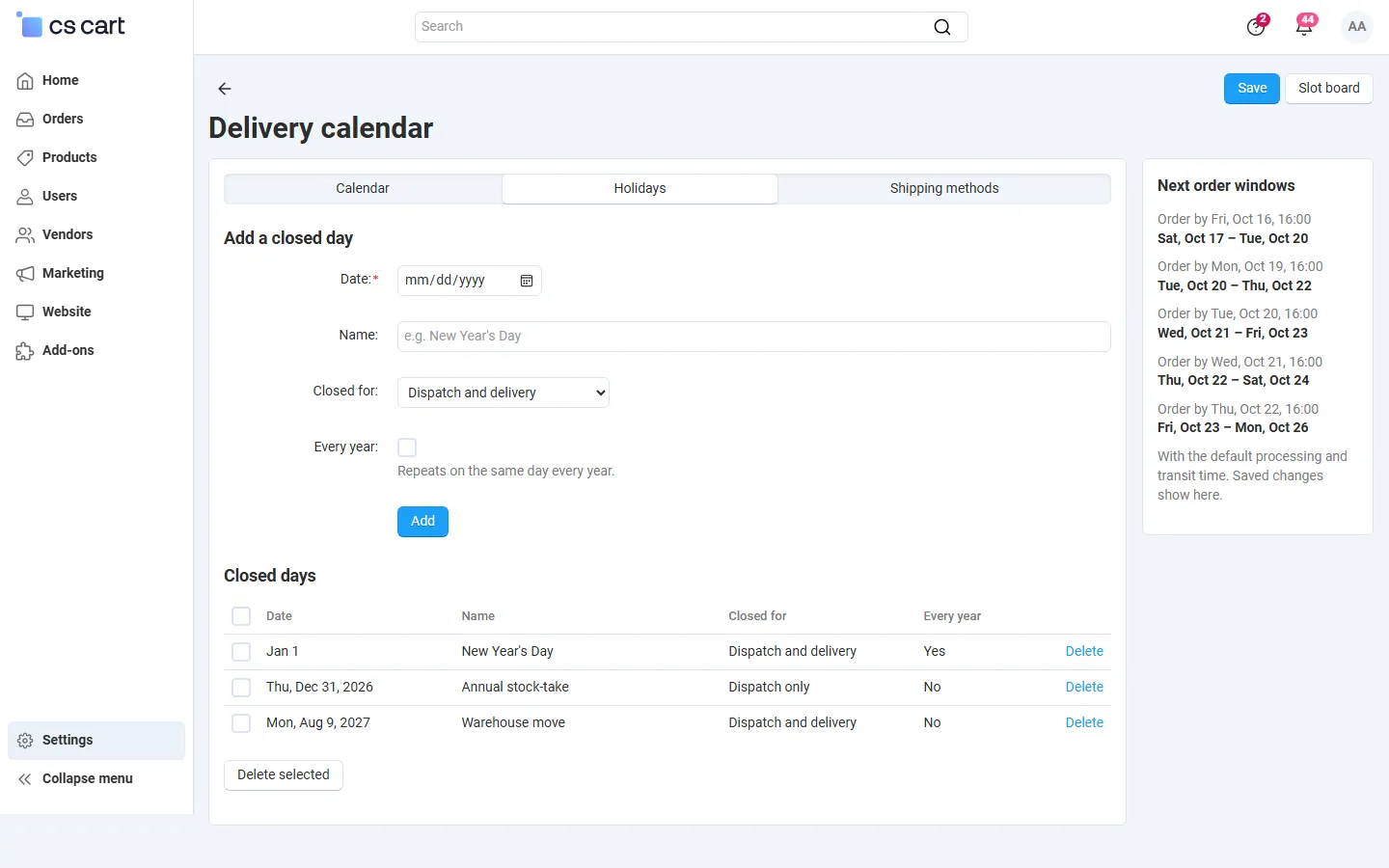Image resolution: width=1389 pixels, height=868 pixels.
Task: Click the help icon with red badge
Action: point(1256,27)
